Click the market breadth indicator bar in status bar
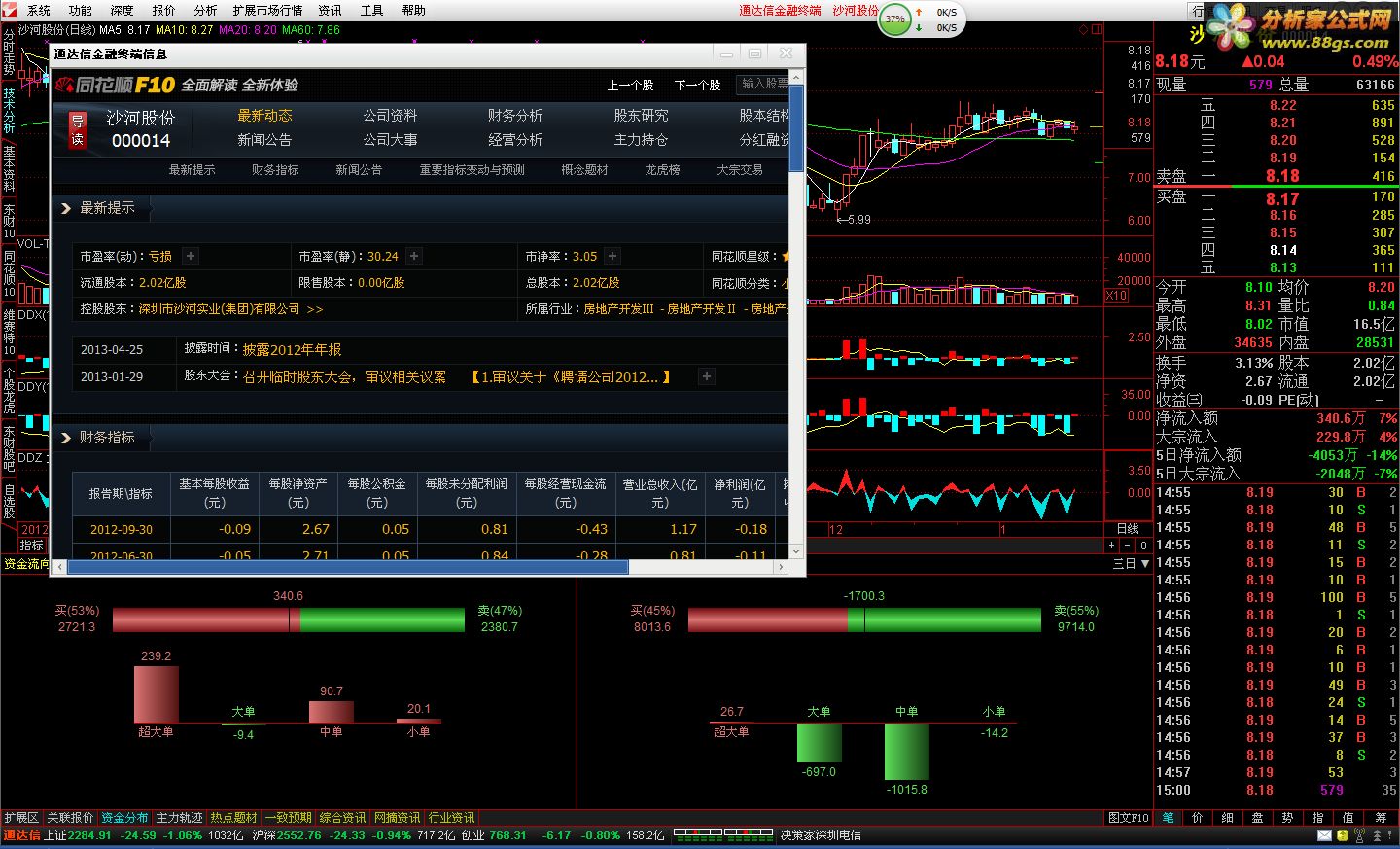 click(723, 835)
